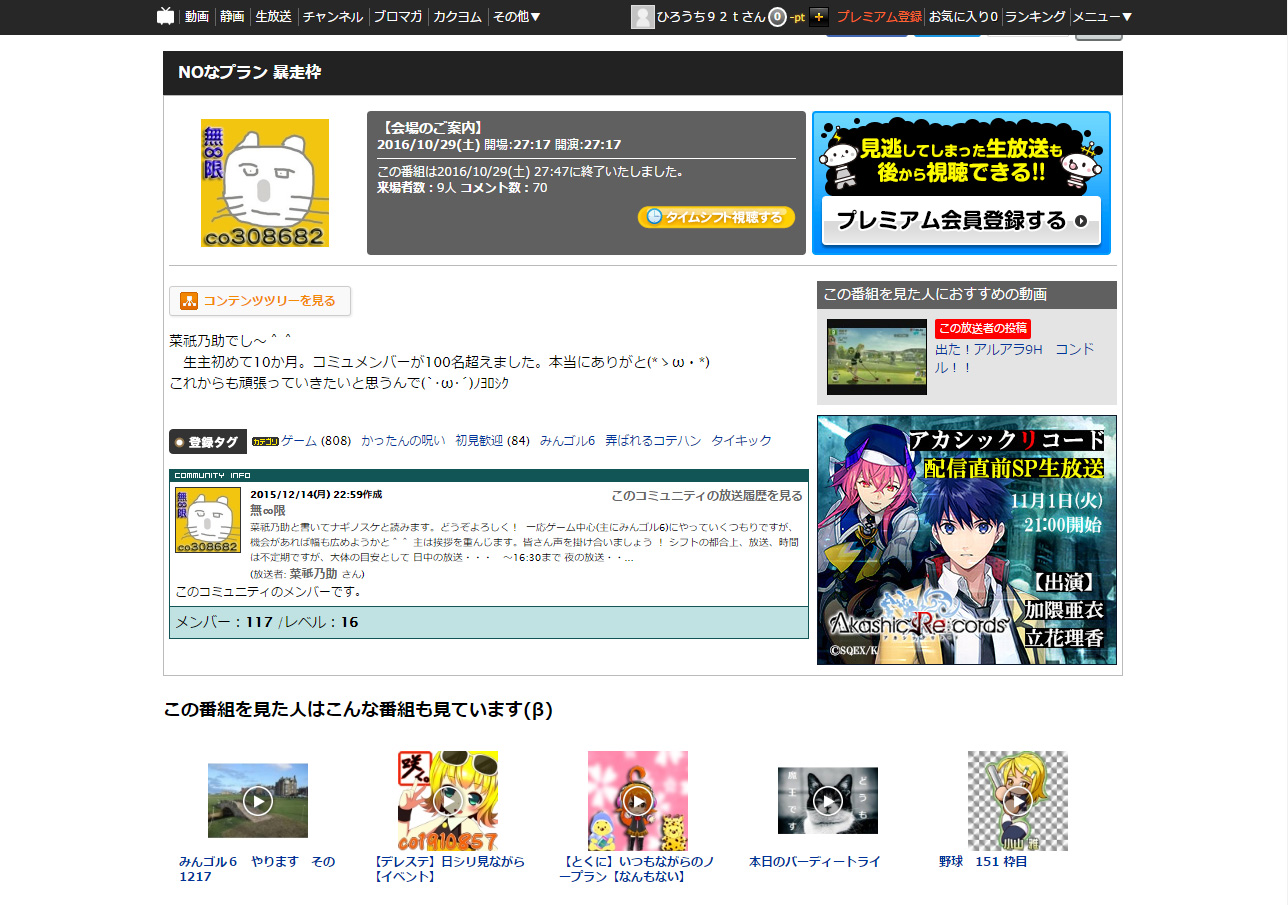Open the メニュー dropdown

pos(1102,17)
